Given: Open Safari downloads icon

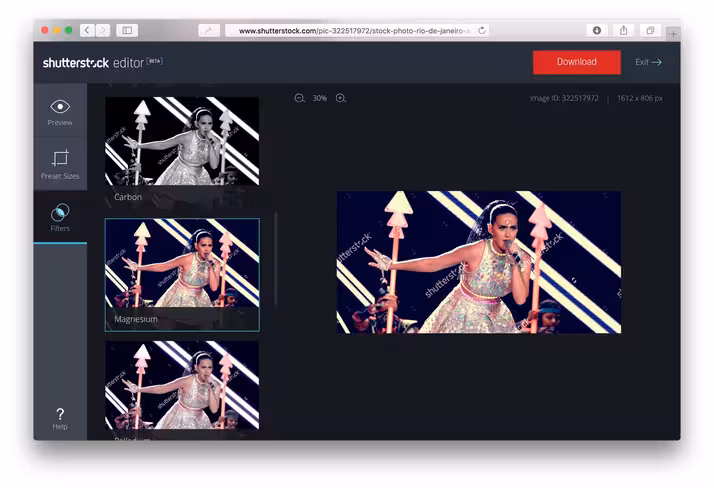Looking at the screenshot, I should (597, 30).
